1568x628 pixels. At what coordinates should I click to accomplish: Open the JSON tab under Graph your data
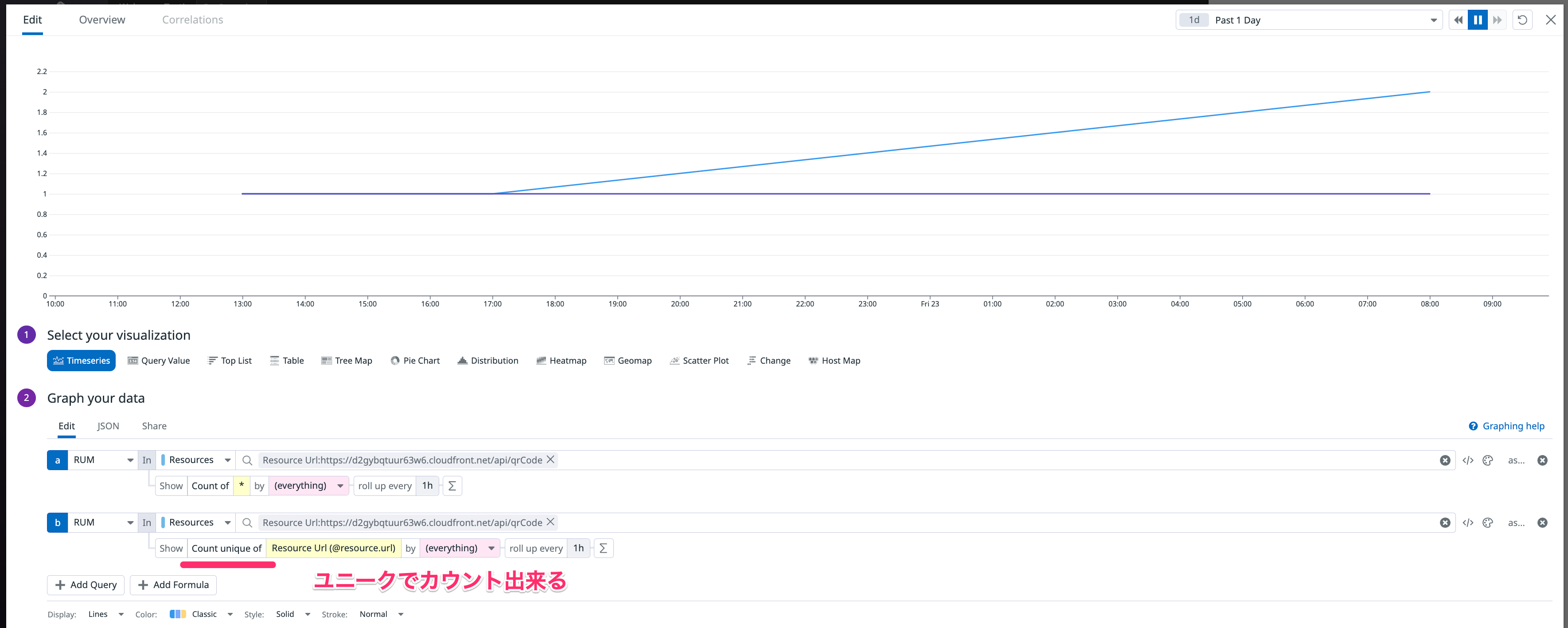(108, 426)
